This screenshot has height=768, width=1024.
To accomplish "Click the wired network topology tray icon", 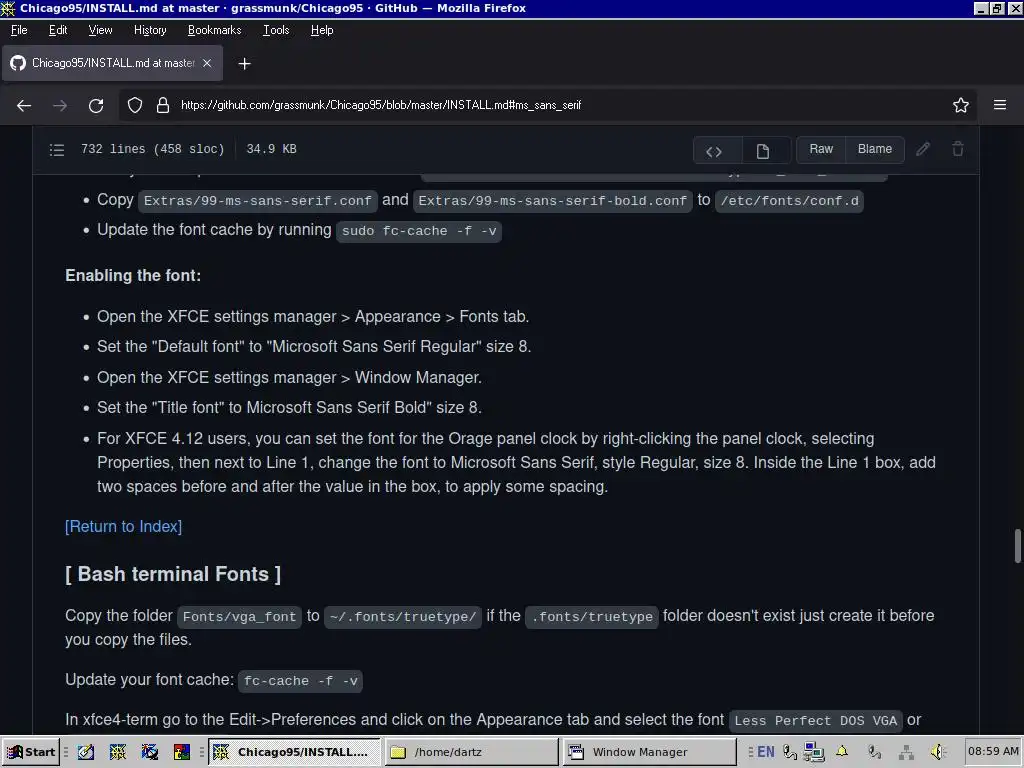I will pos(906,752).
